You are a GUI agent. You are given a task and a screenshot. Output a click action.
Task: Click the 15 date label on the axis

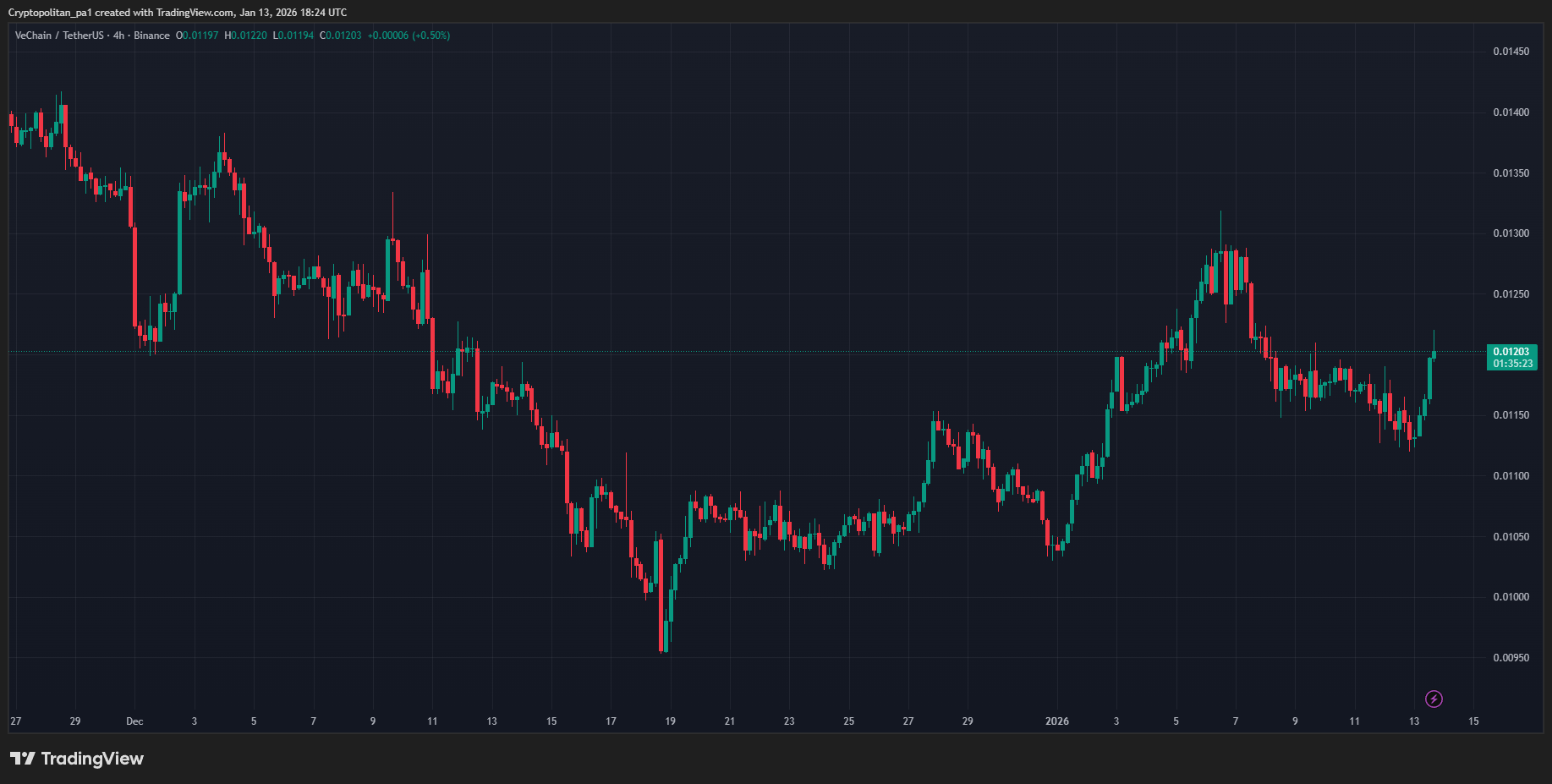click(1473, 721)
